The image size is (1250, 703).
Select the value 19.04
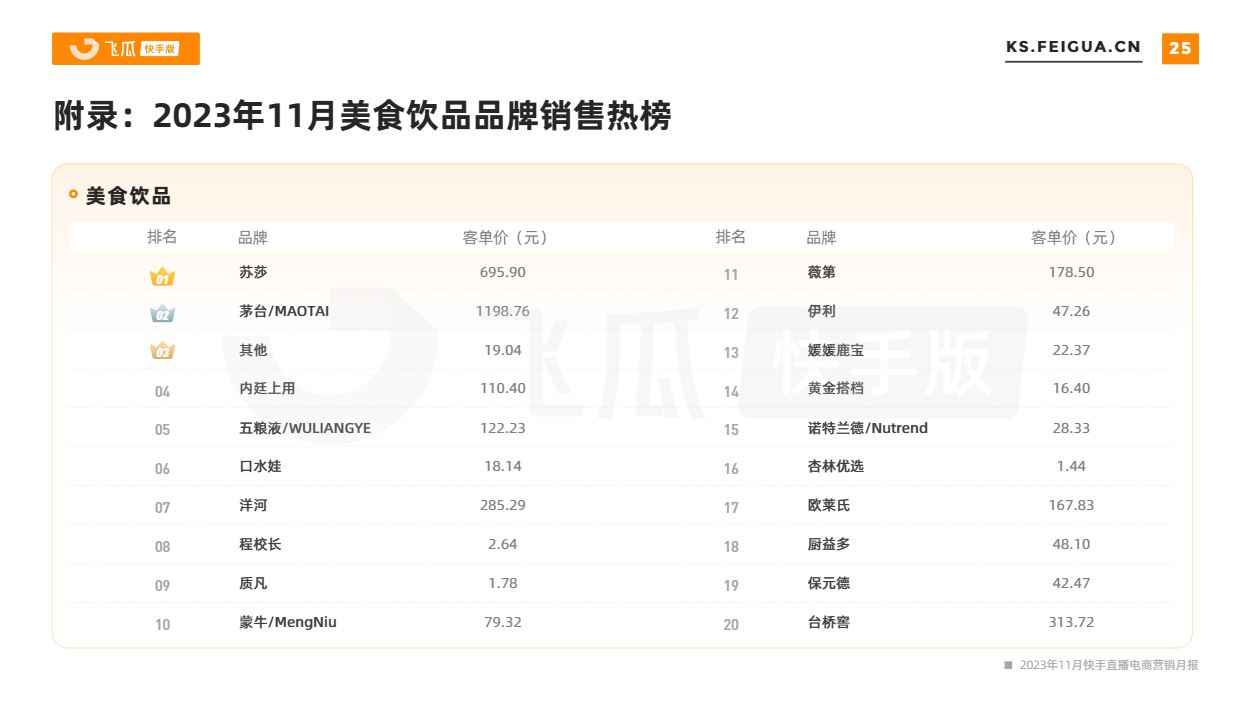(x=503, y=350)
